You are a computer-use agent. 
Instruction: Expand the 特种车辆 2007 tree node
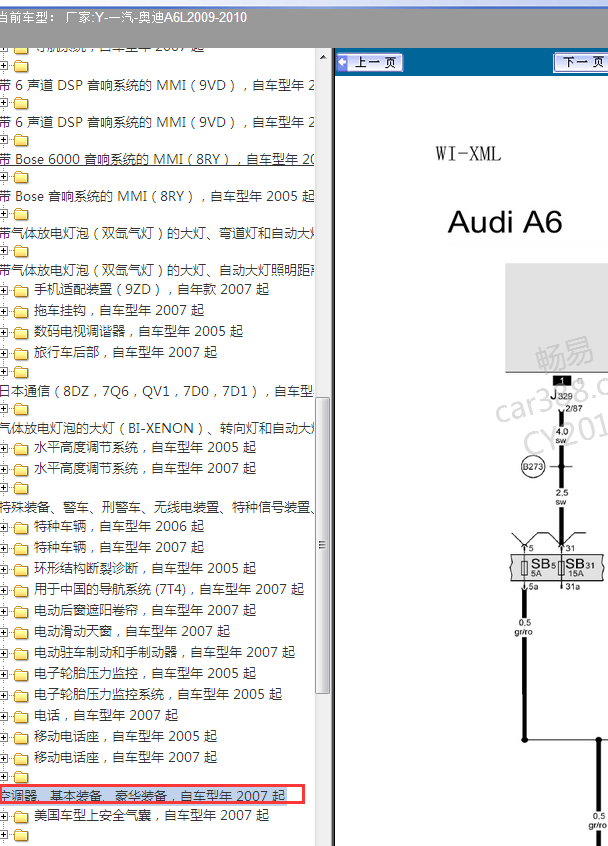4,548
